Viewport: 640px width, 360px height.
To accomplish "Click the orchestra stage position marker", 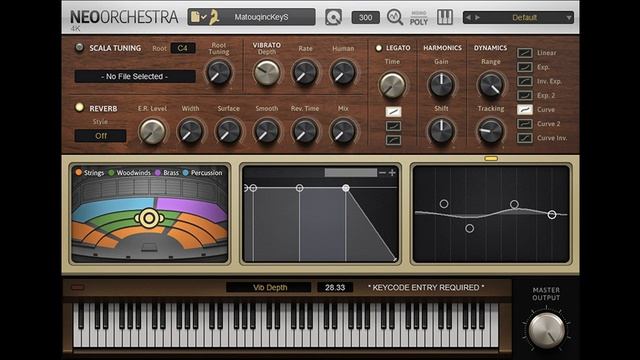I will tap(149, 218).
